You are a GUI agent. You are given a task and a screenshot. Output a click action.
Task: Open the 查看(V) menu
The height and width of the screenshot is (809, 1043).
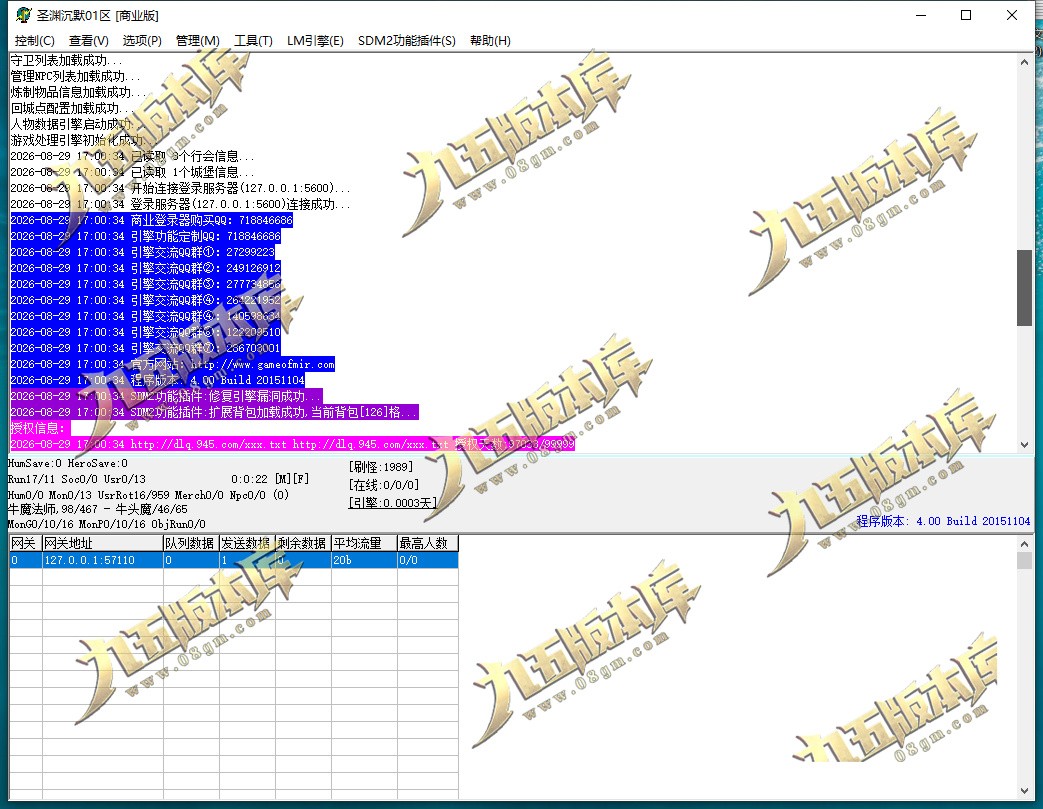(88, 41)
